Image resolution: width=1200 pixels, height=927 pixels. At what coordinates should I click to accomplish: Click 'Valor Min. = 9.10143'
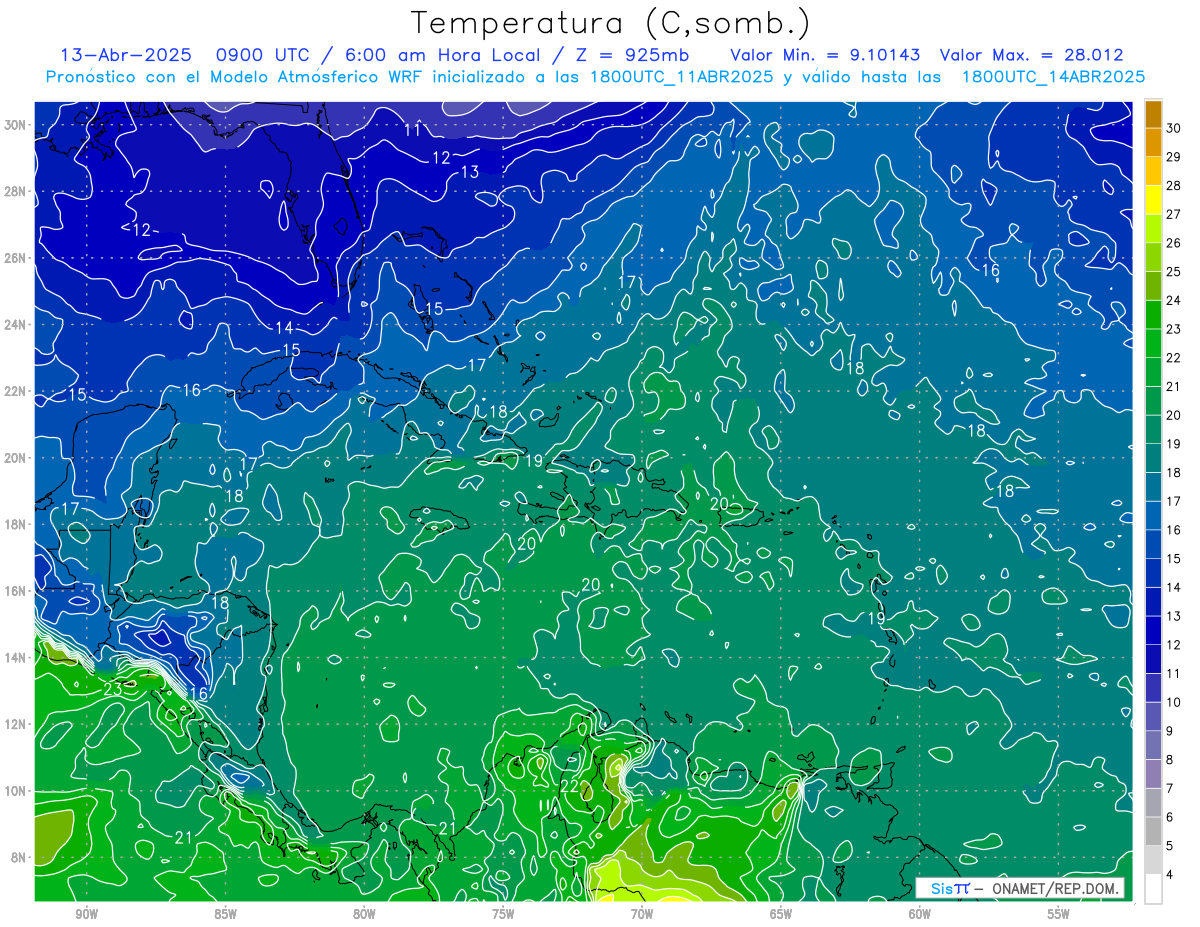826,55
